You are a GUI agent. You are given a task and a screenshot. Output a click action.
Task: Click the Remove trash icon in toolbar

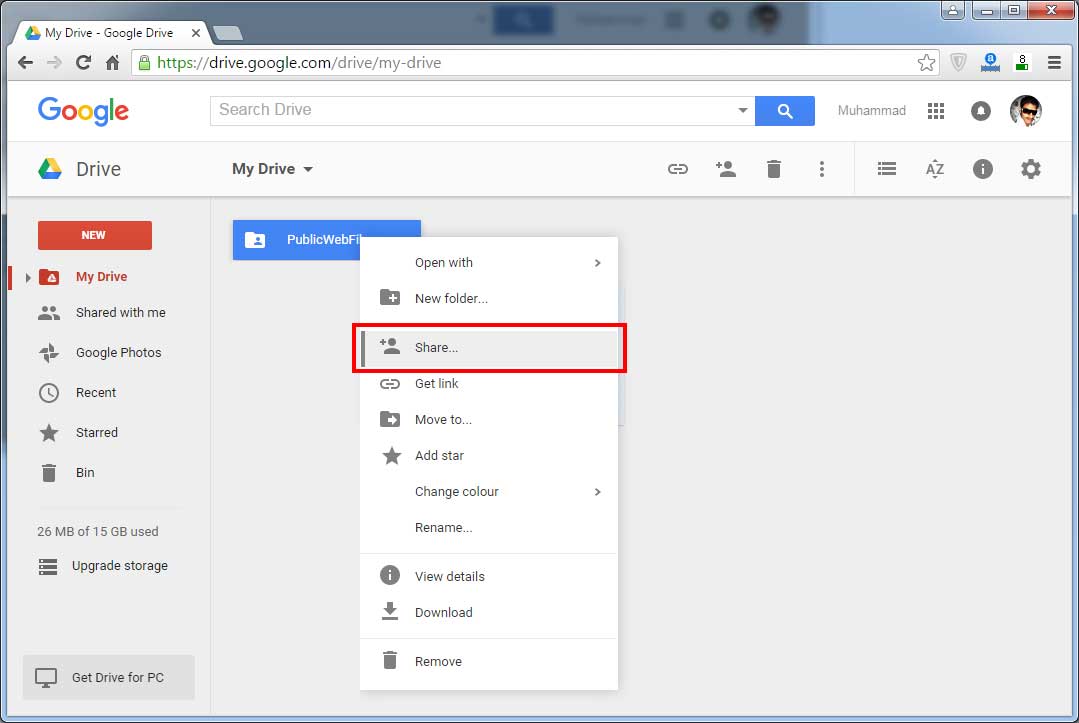coord(774,169)
